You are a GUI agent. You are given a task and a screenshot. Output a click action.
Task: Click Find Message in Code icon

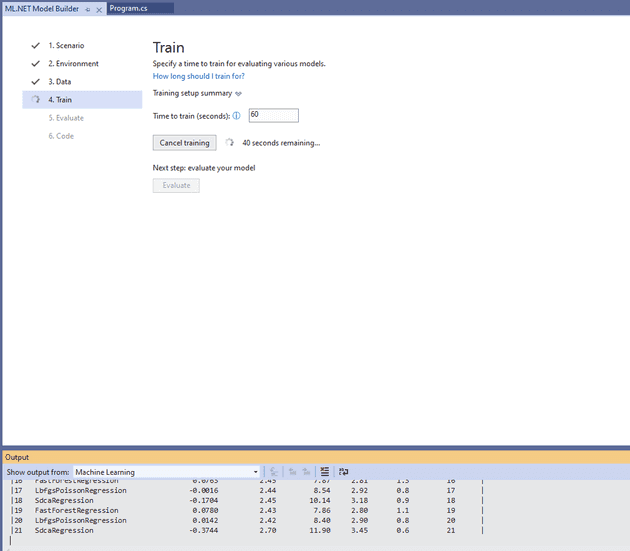pos(274,471)
